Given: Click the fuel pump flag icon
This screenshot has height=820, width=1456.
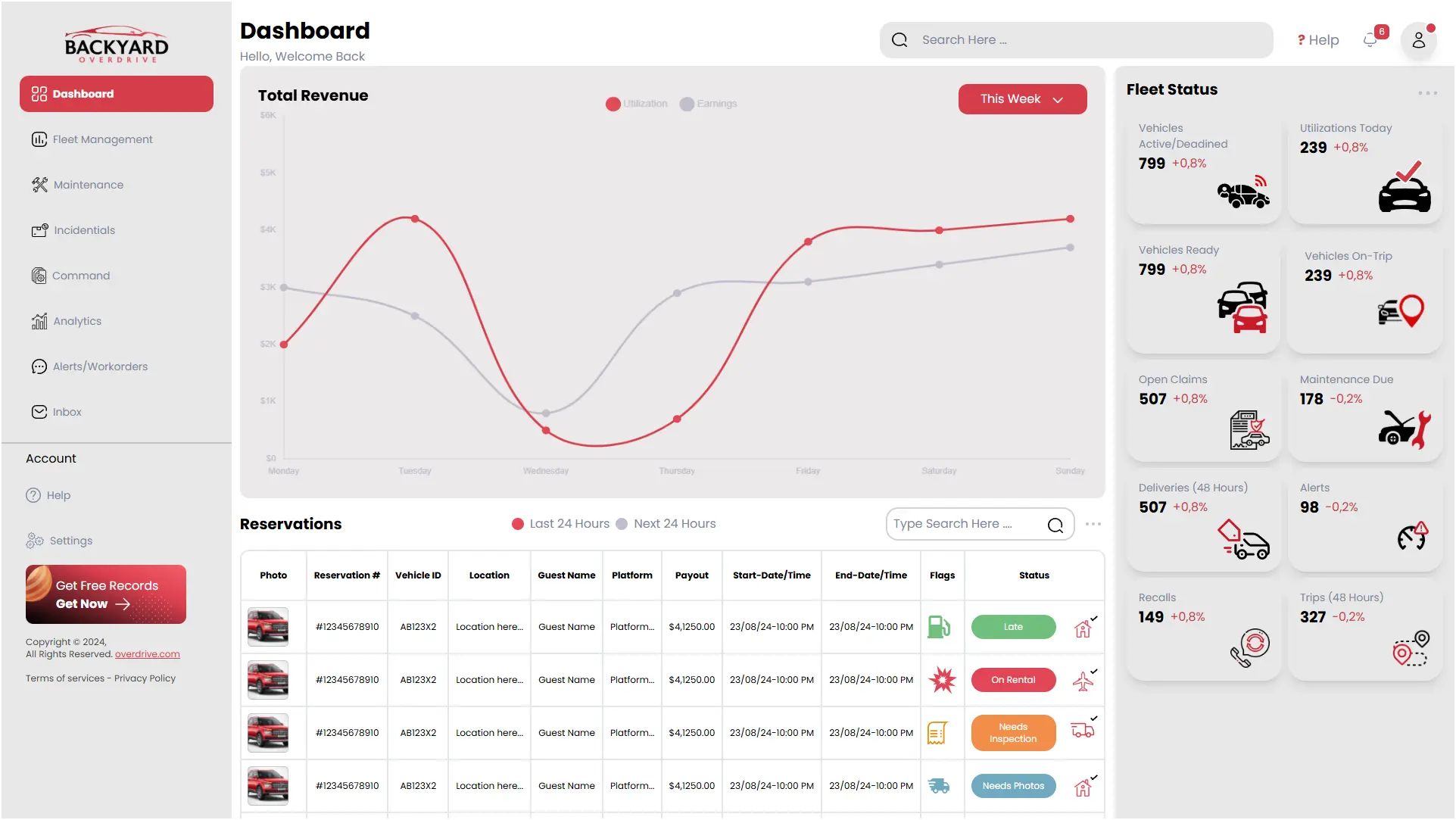Looking at the screenshot, I should (x=939, y=627).
